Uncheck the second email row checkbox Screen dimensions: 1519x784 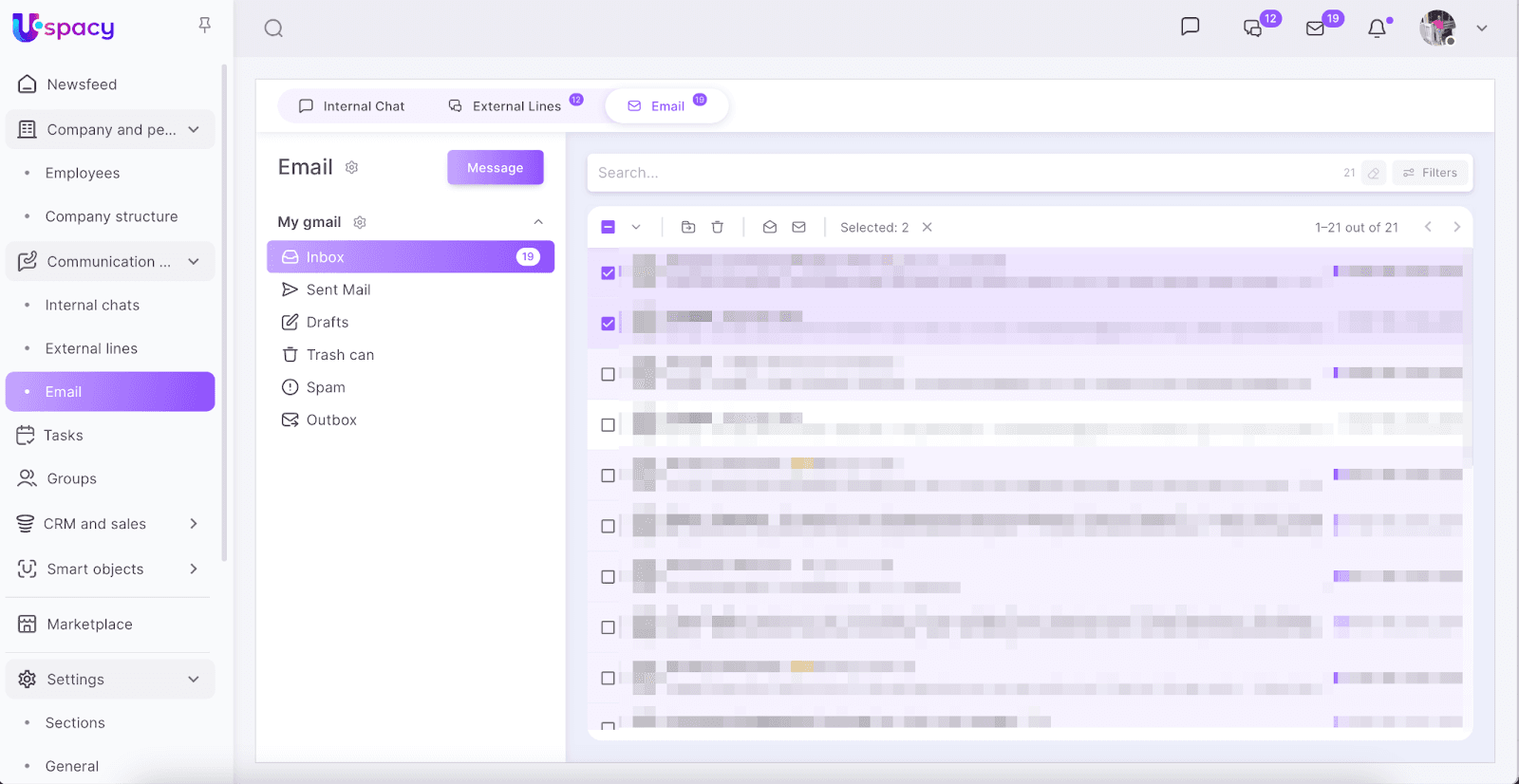click(x=609, y=324)
